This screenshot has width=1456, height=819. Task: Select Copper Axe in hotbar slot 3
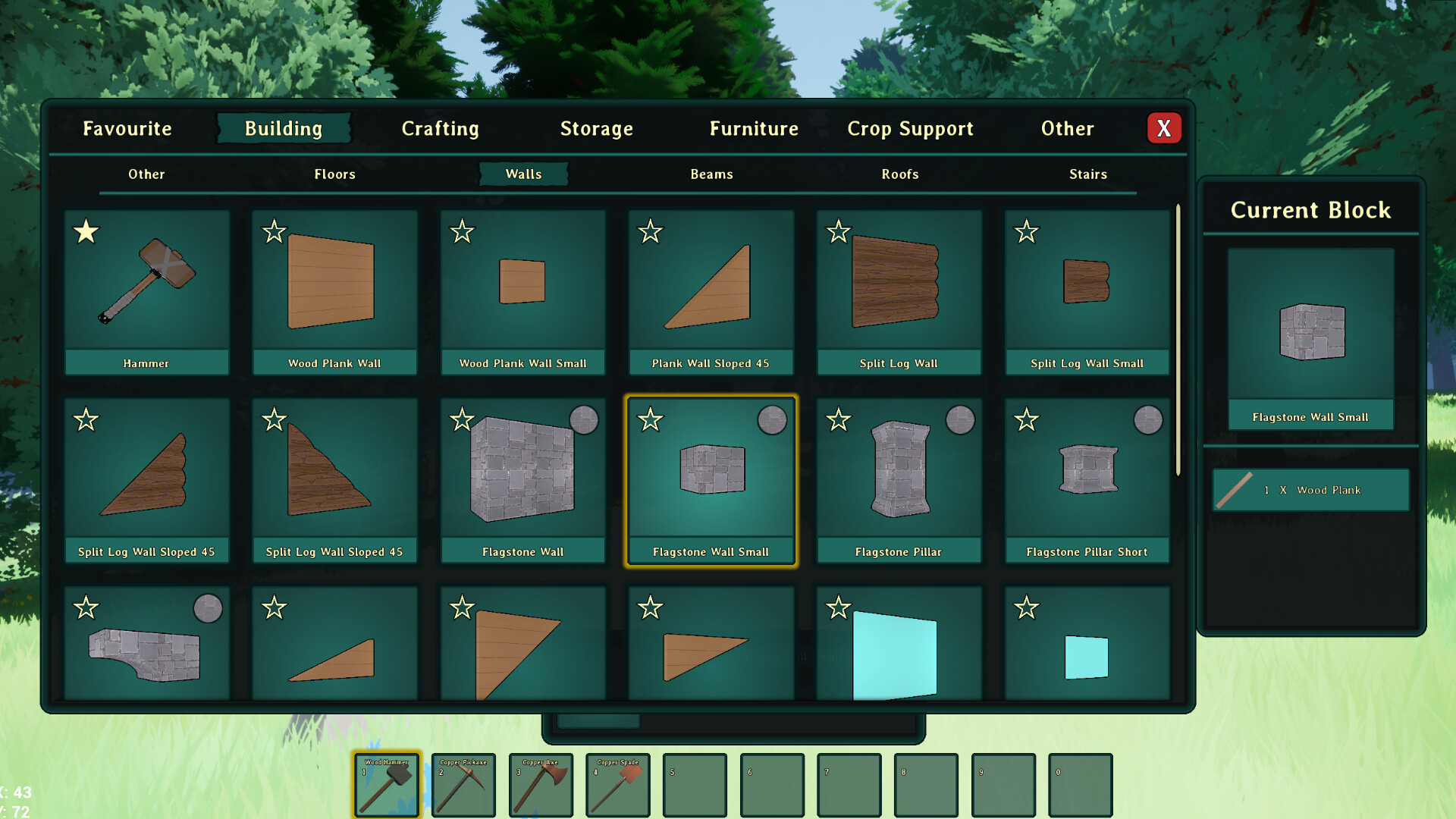click(541, 785)
